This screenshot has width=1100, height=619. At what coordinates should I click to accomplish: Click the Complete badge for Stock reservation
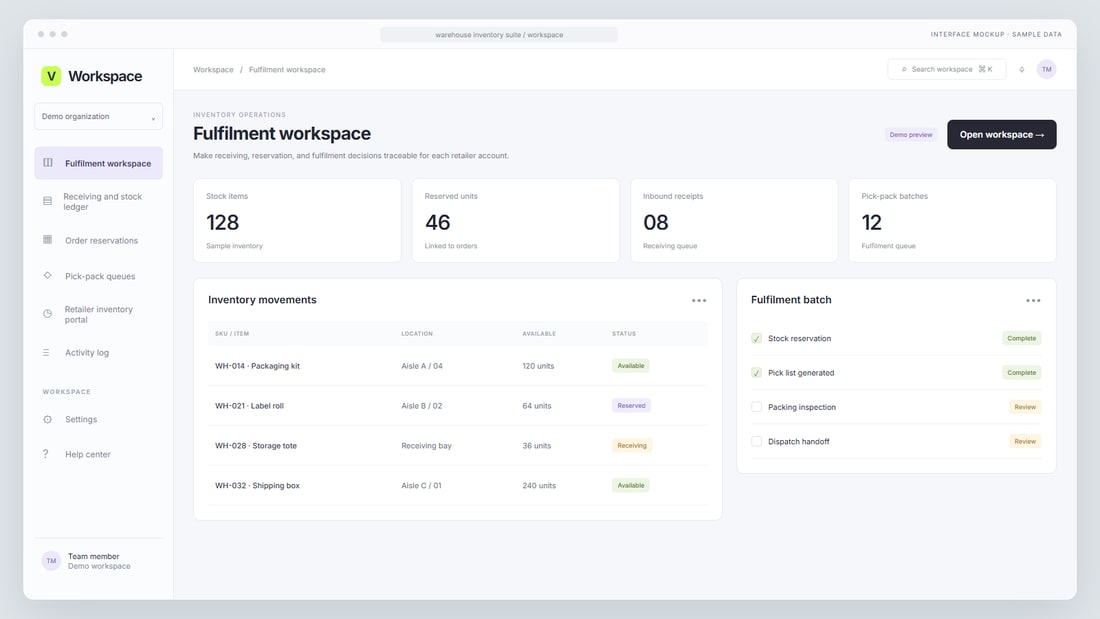pos(1021,338)
